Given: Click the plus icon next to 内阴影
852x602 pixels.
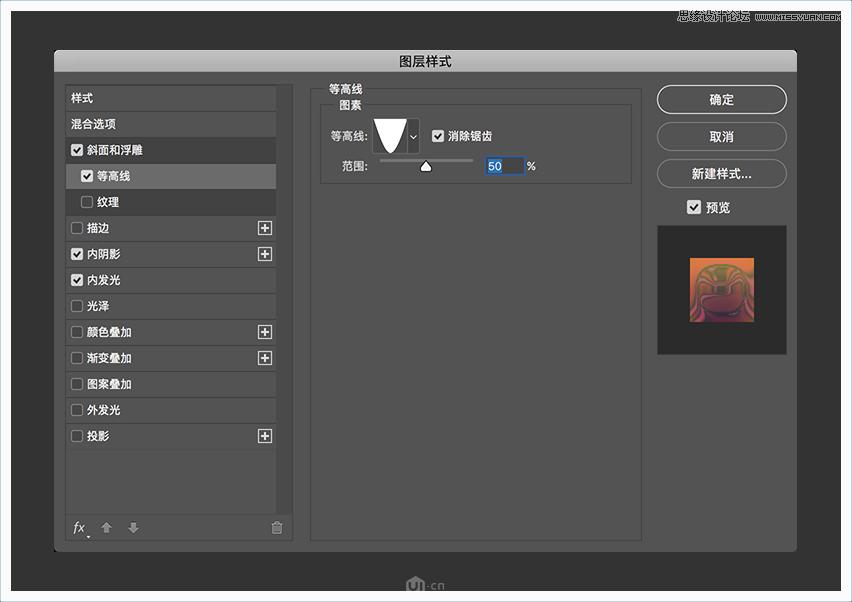Looking at the screenshot, I should pyautogui.click(x=265, y=254).
